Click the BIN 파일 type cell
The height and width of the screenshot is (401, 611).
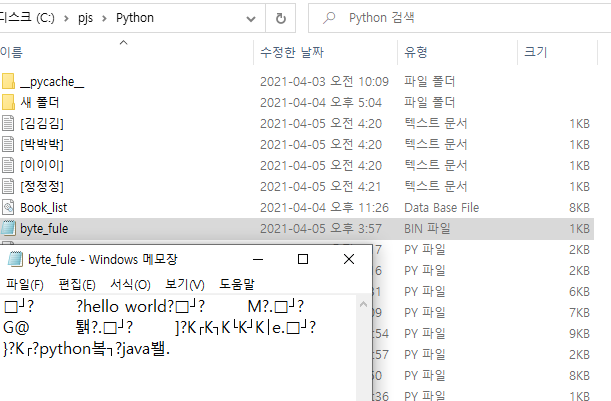coord(427,228)
